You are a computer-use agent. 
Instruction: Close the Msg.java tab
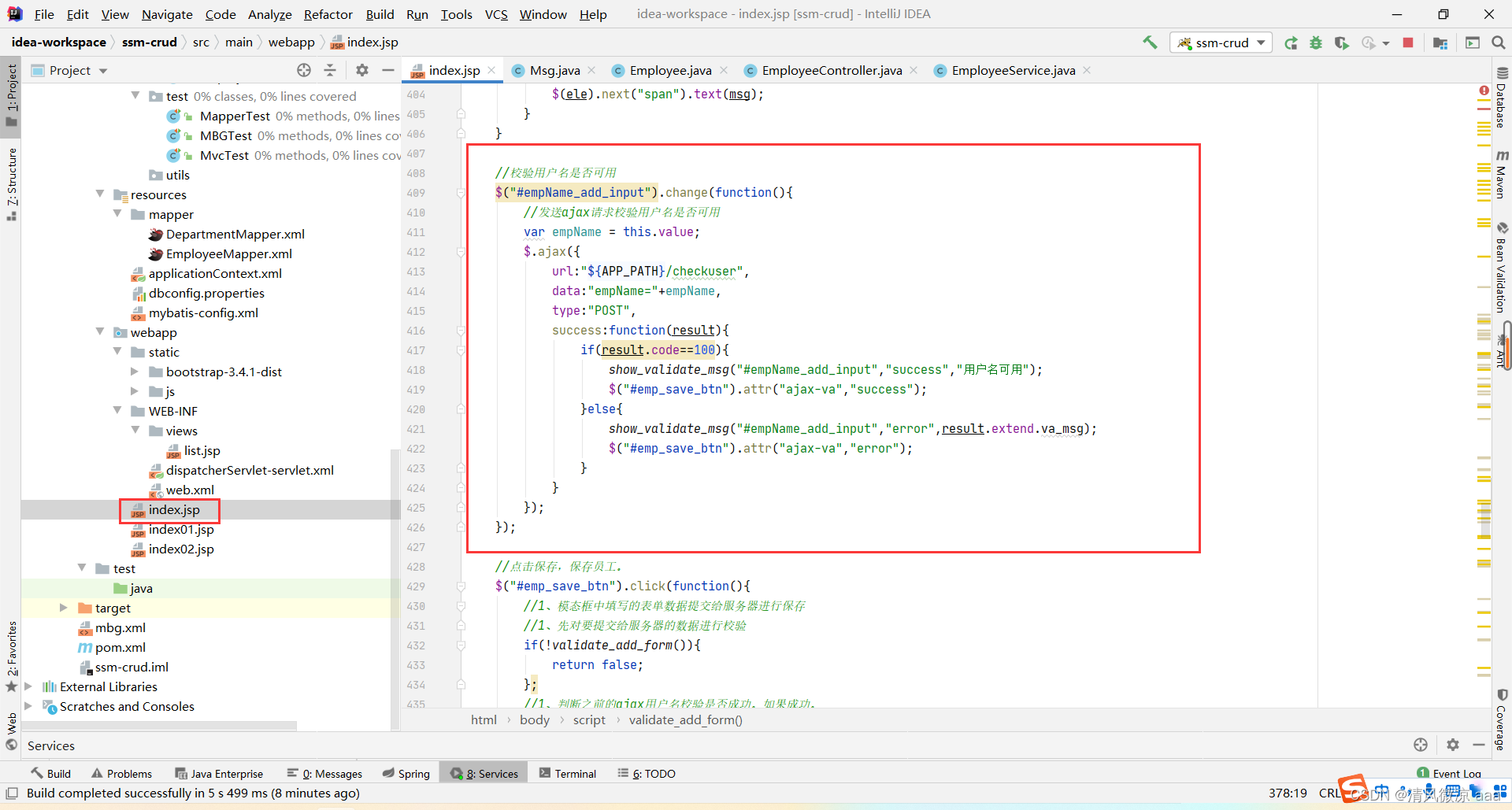591,70
